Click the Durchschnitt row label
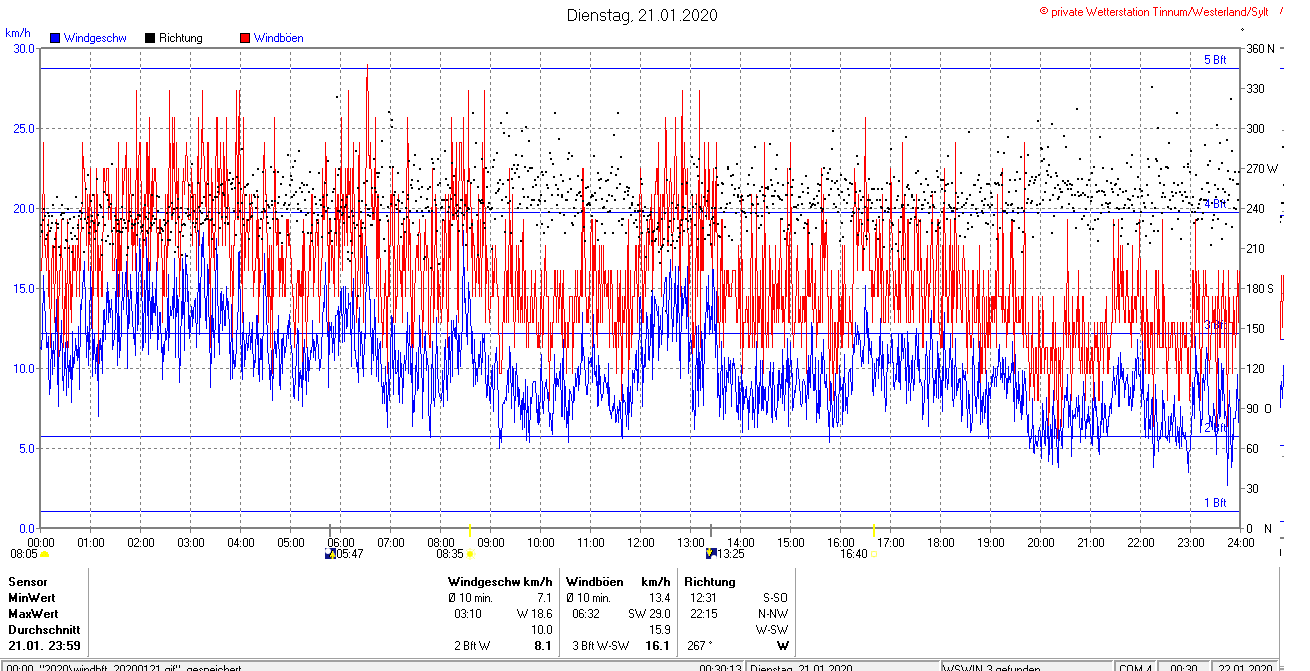The width and height of the screenshot is (1310, 671). click(43, 630)
